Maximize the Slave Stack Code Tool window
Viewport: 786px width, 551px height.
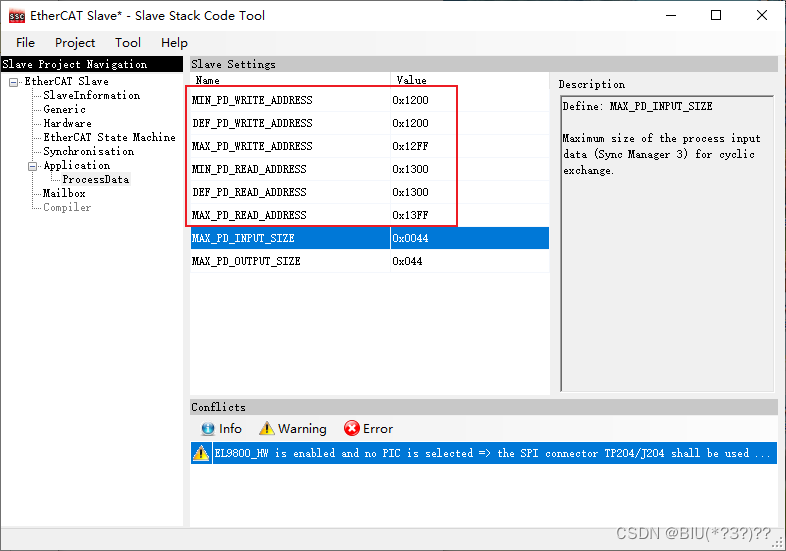(x=716, y=16)
